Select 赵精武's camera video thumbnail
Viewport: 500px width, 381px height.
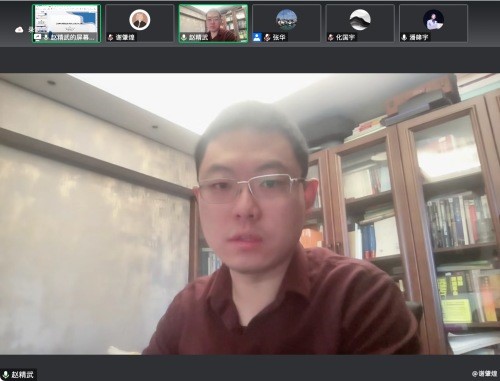213,23
